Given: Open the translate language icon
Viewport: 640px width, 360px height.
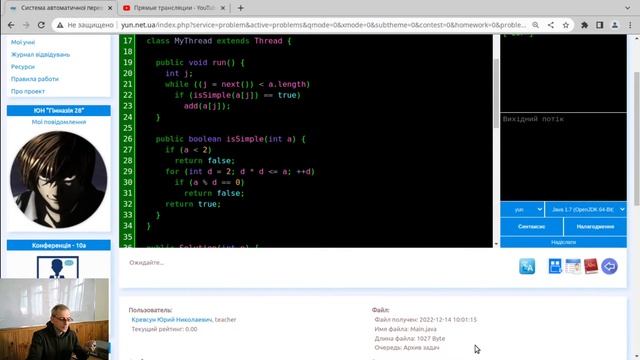Looking at the screenshot, I should tap(527, 267).
